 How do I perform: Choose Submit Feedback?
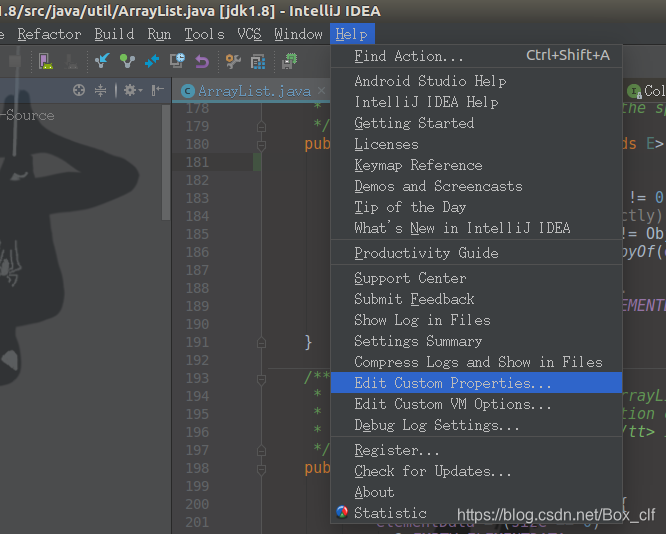click(476, 299)
